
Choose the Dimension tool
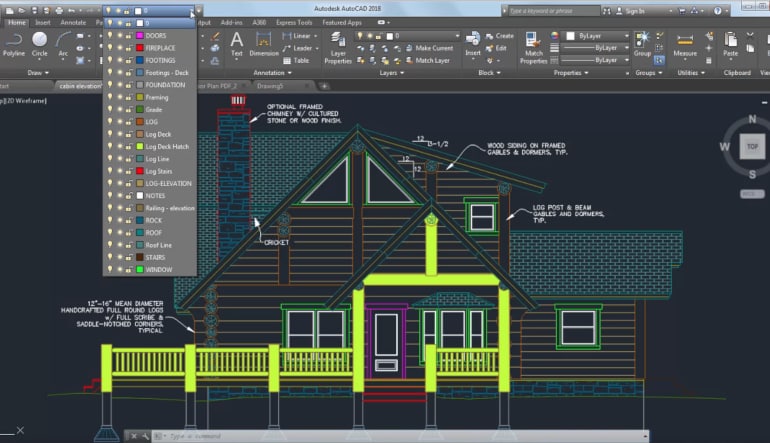(264, 44)
